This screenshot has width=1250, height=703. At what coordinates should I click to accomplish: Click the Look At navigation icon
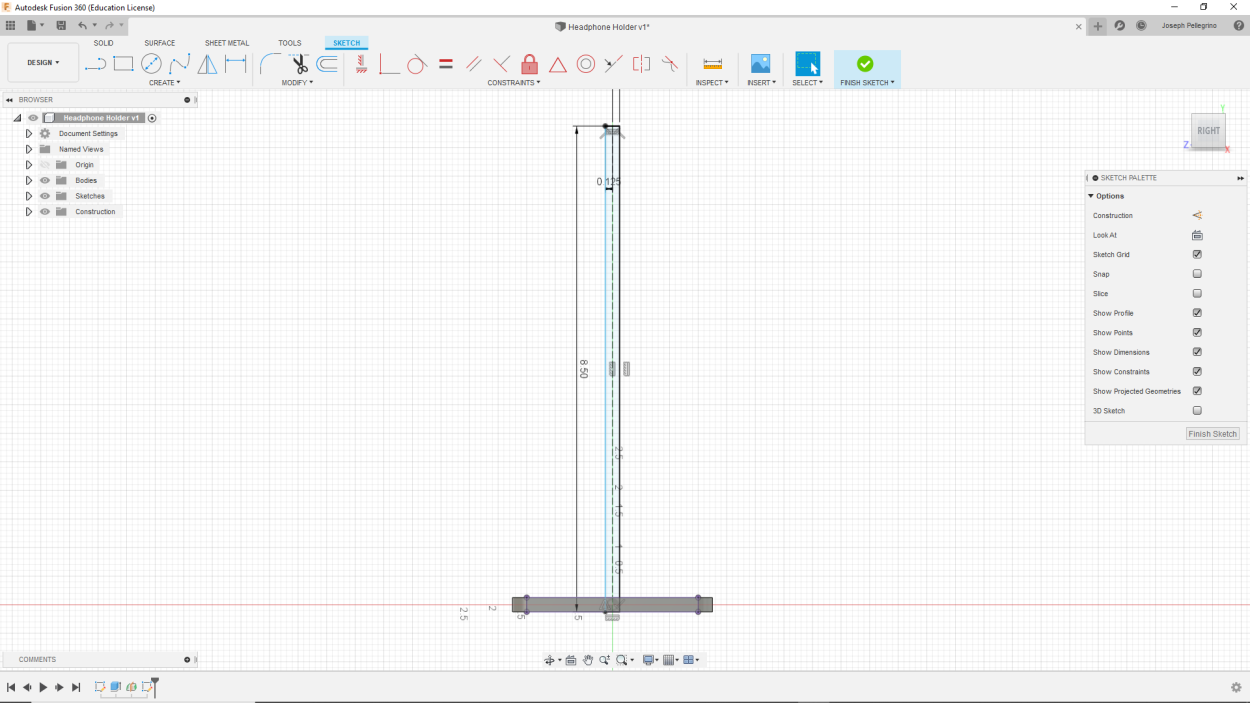pos(571,660)
